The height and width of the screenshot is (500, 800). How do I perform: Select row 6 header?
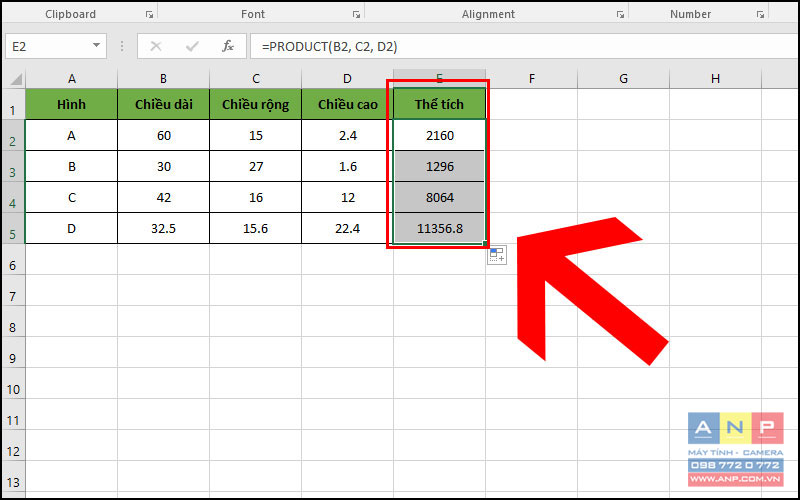pyautogui.click(x=13, y=260)
